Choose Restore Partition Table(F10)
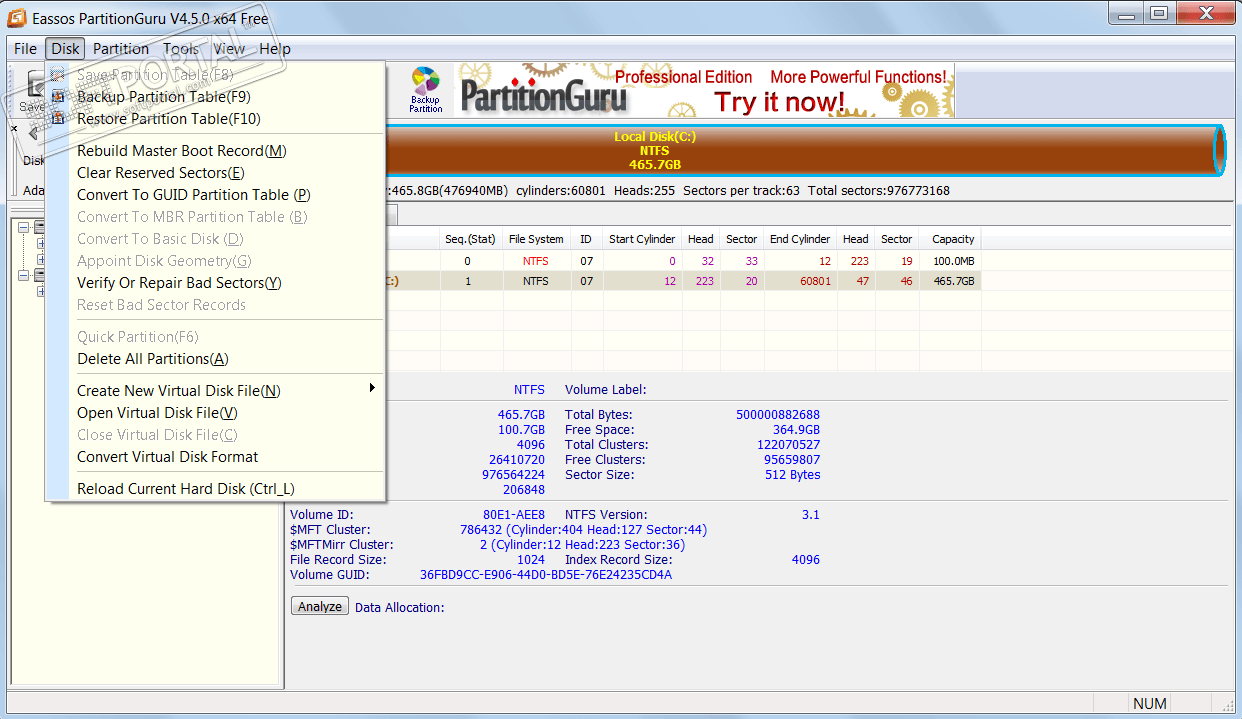Image resolution: width=1242 pixels, height=719 pixels. pyautogui.click(x=215, y=119)
